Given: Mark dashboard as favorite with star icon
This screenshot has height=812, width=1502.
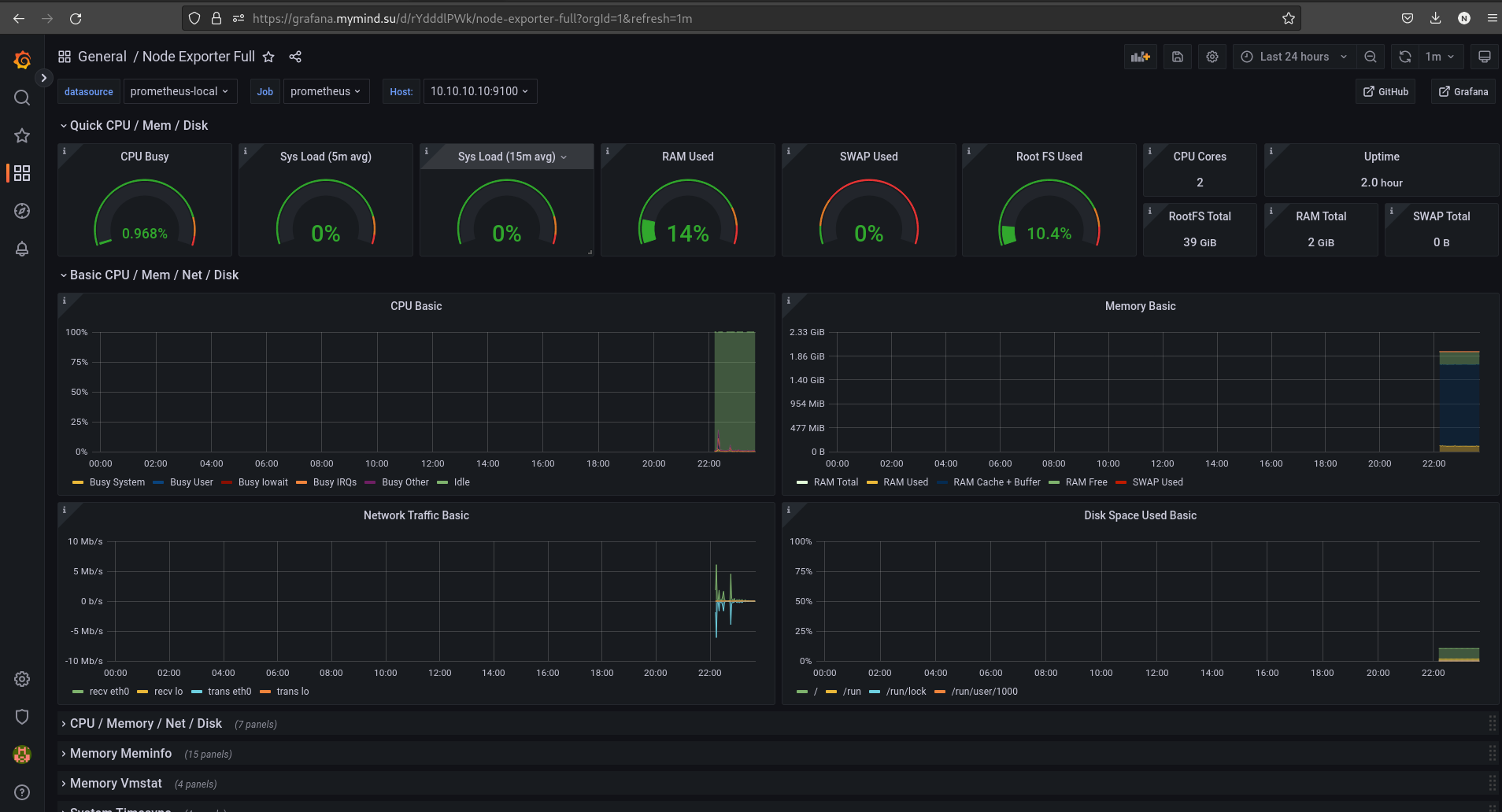Looking at the screenshot, I should click(x=268, y=57).
